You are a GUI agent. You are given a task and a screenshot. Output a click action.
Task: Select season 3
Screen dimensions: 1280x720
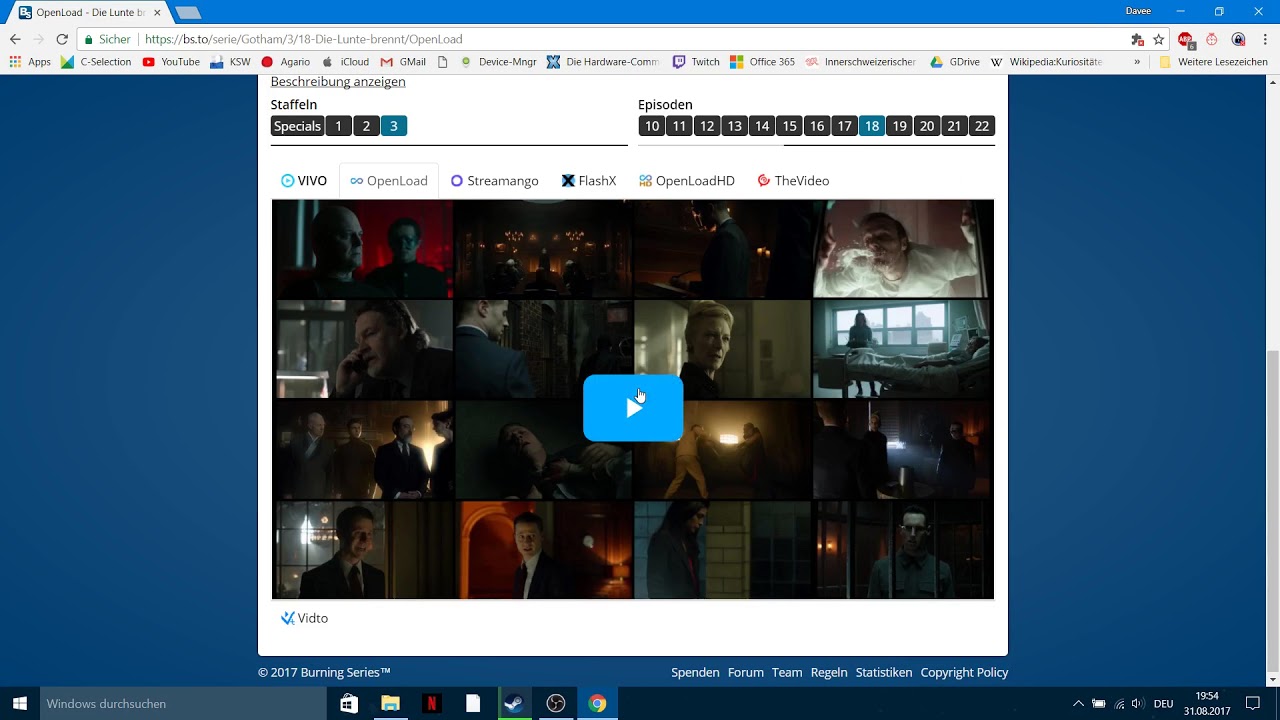pyautogui.click(x=394, y=126)
